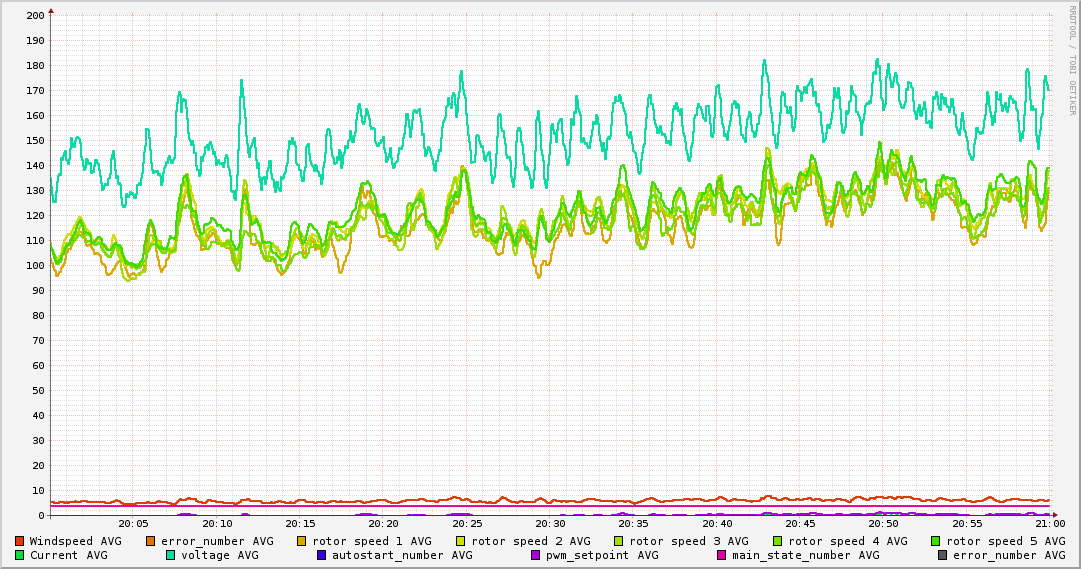Click the 140 value on the y-axis

pyautogui.click(x=35, y=166)
